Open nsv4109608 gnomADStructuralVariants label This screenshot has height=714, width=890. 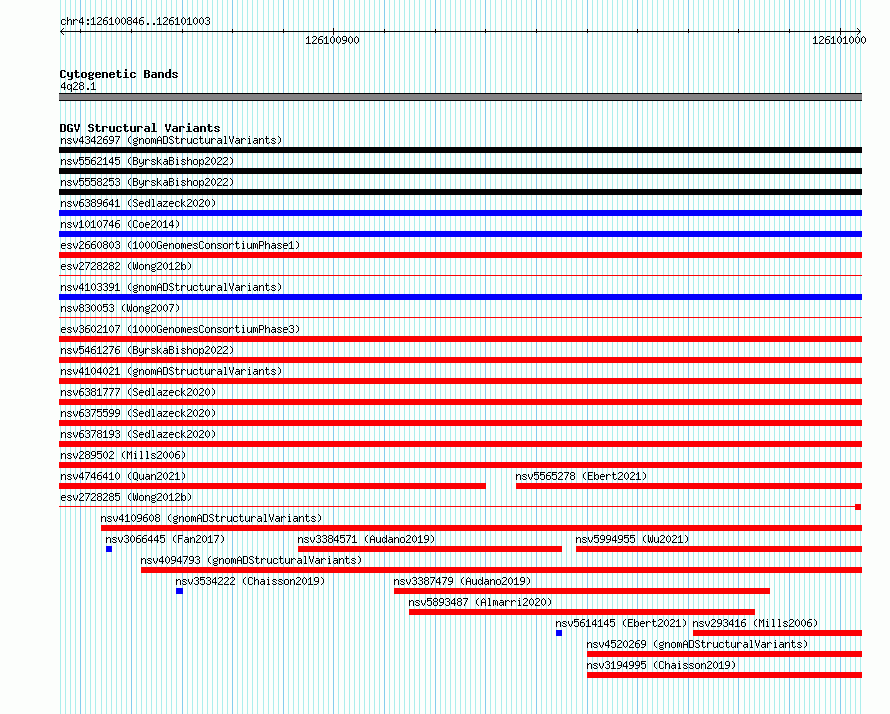[211, 518]
